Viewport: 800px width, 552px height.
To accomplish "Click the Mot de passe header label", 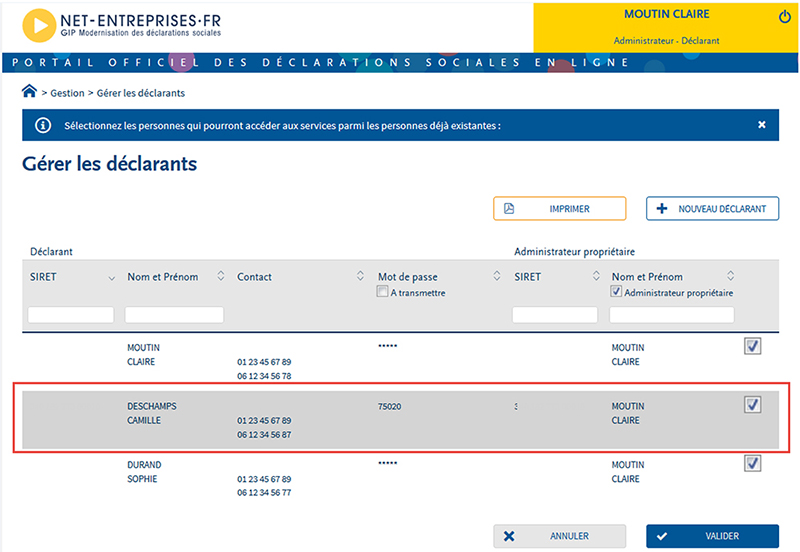I will (408, 277).
